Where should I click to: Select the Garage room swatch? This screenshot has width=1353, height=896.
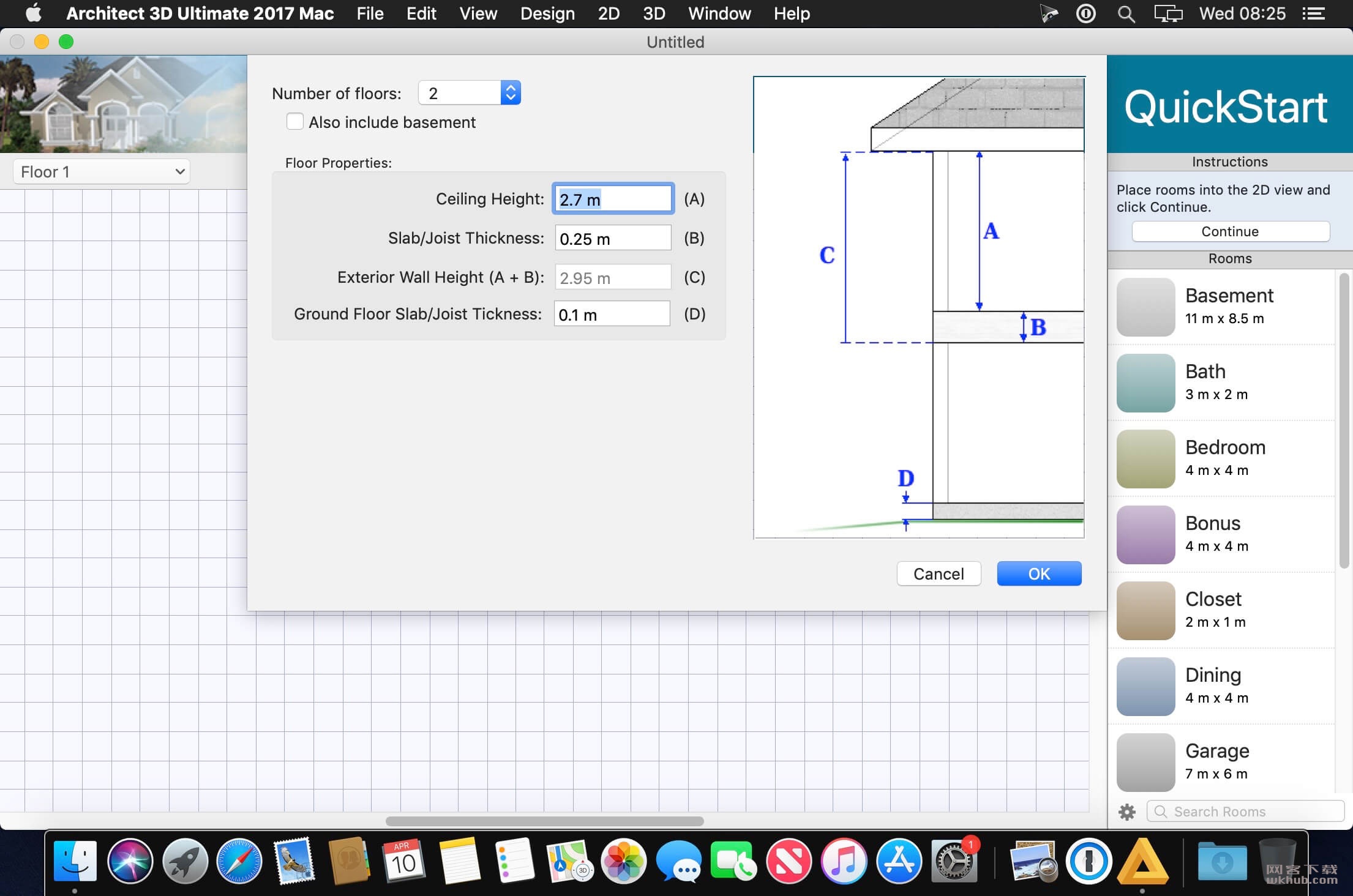click(x=1145, y=762)
